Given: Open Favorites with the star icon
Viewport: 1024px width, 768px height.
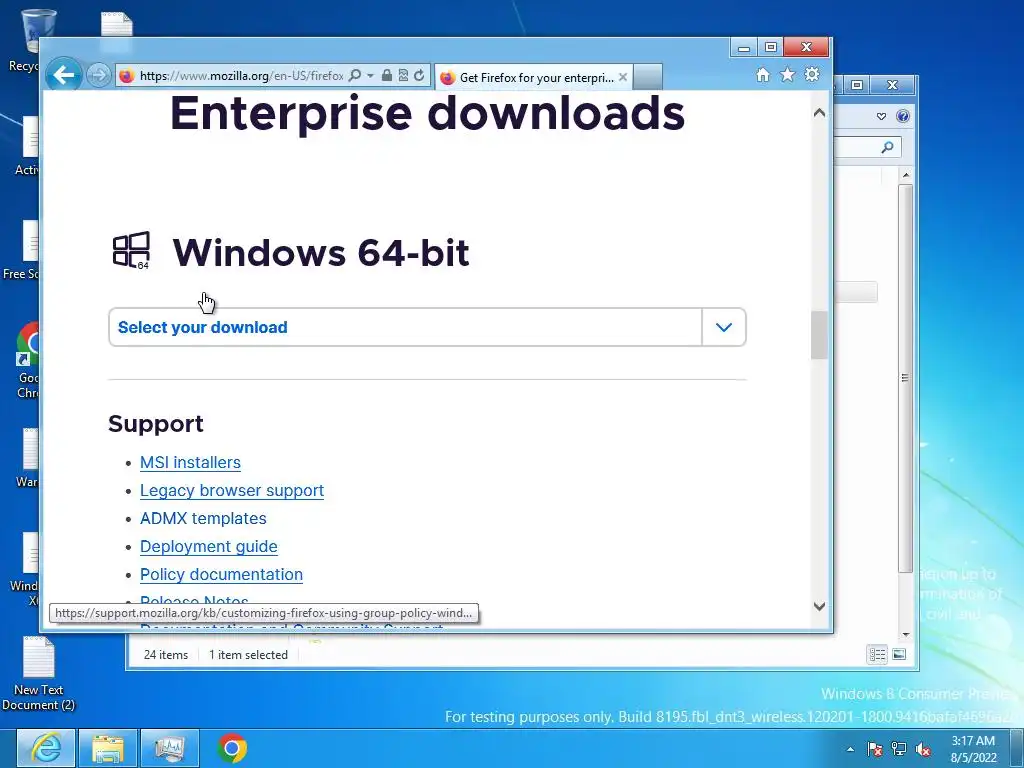Looking at the screenshot, I should 788,75.
